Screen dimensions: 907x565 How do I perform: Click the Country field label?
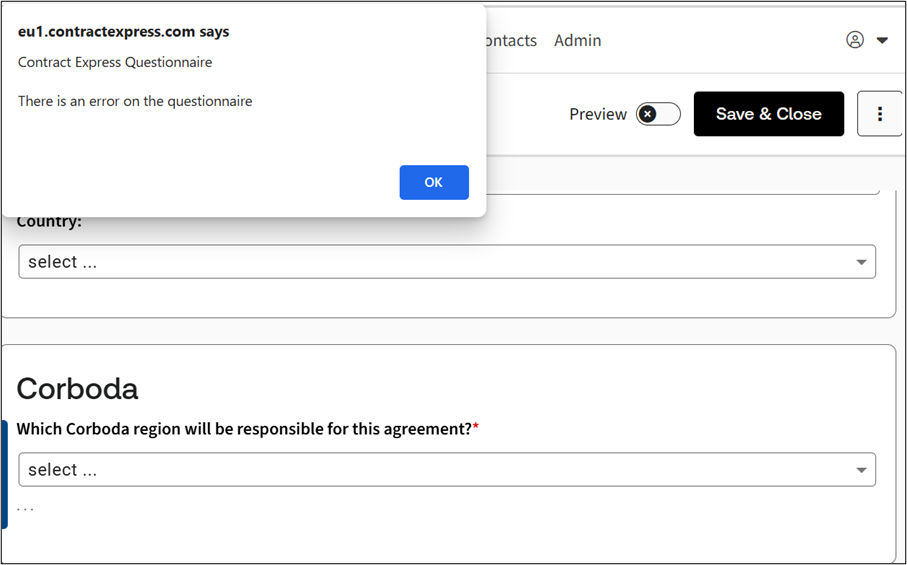coord(49,222)
